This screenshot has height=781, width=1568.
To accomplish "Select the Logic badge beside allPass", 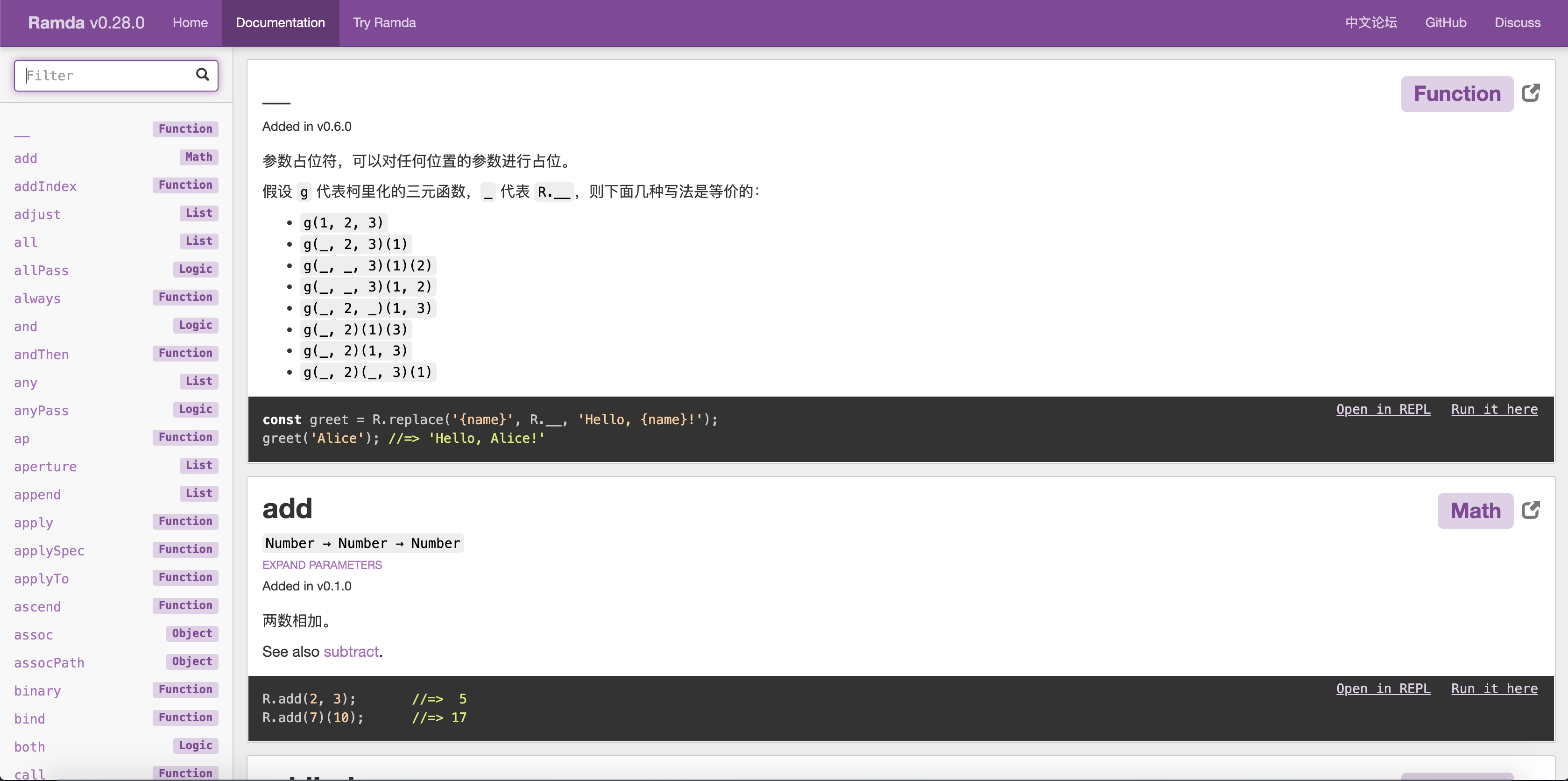I will [195, 269].
